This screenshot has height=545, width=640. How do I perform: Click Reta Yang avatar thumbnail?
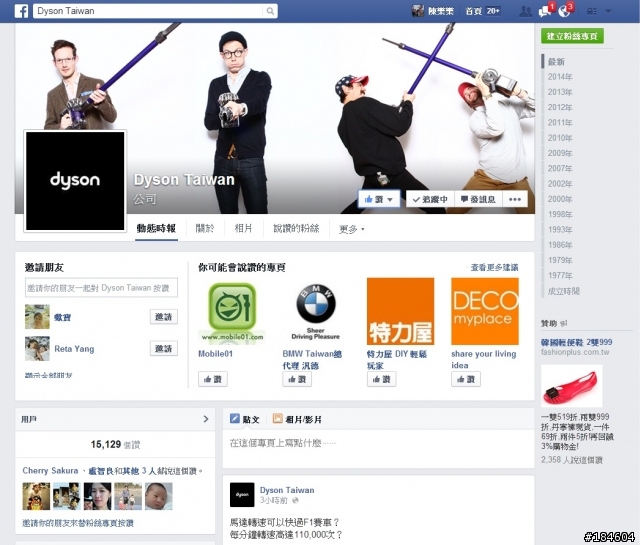pyautogui.click(x=37, y=348)
